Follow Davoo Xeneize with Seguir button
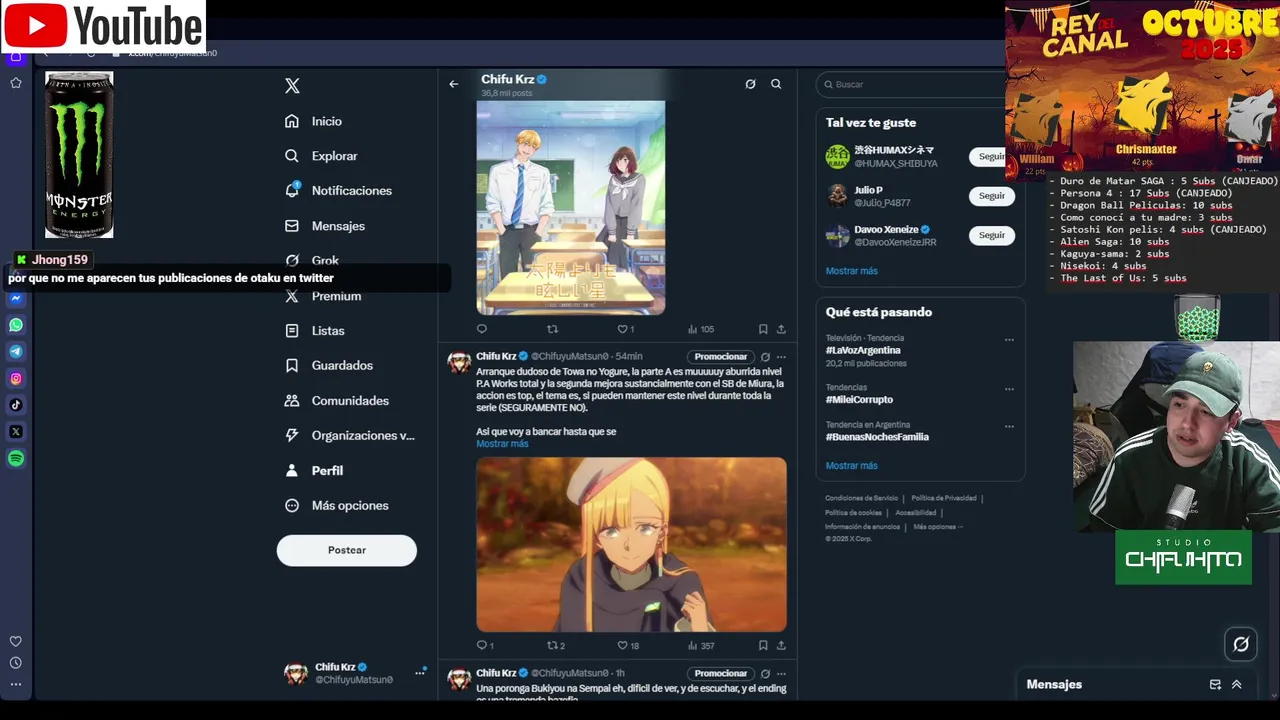1280x720 pixels. point(991,236)
